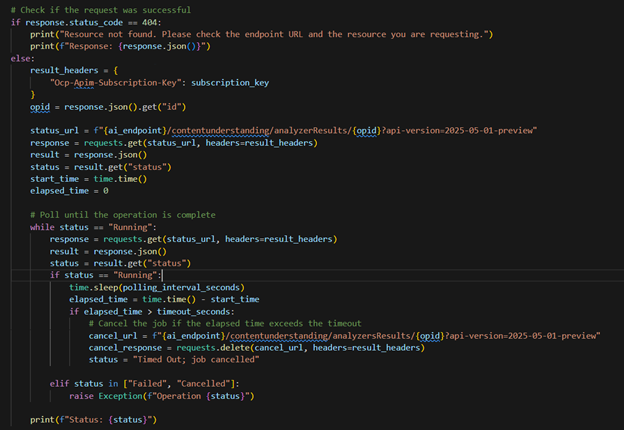This screenshot has width=624, height=430.
Task: Click the "requests.delete(cancel_url" call line
Action: pos(262,347)
